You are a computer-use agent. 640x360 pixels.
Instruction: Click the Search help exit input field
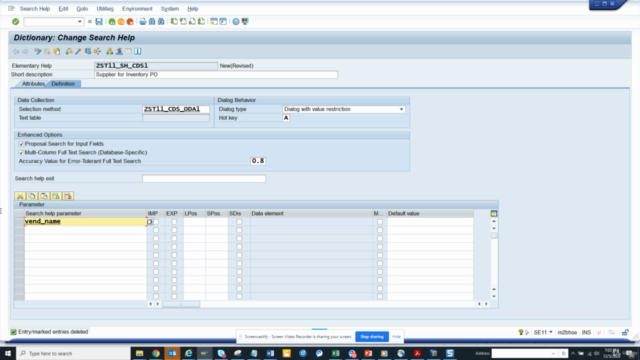tap(204, 178)
